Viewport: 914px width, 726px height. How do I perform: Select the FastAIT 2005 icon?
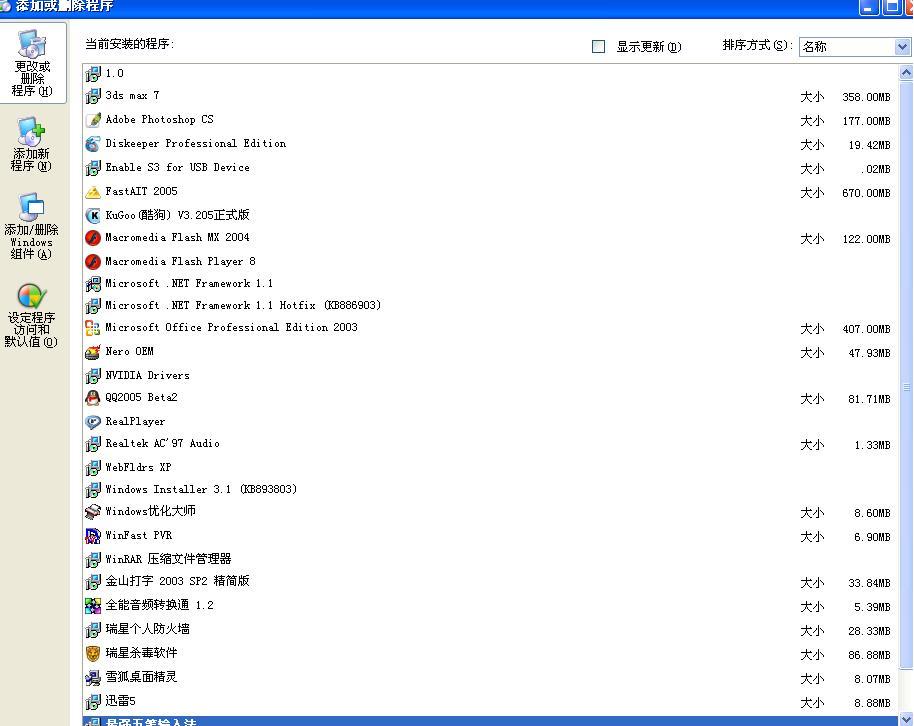[93, 192]
